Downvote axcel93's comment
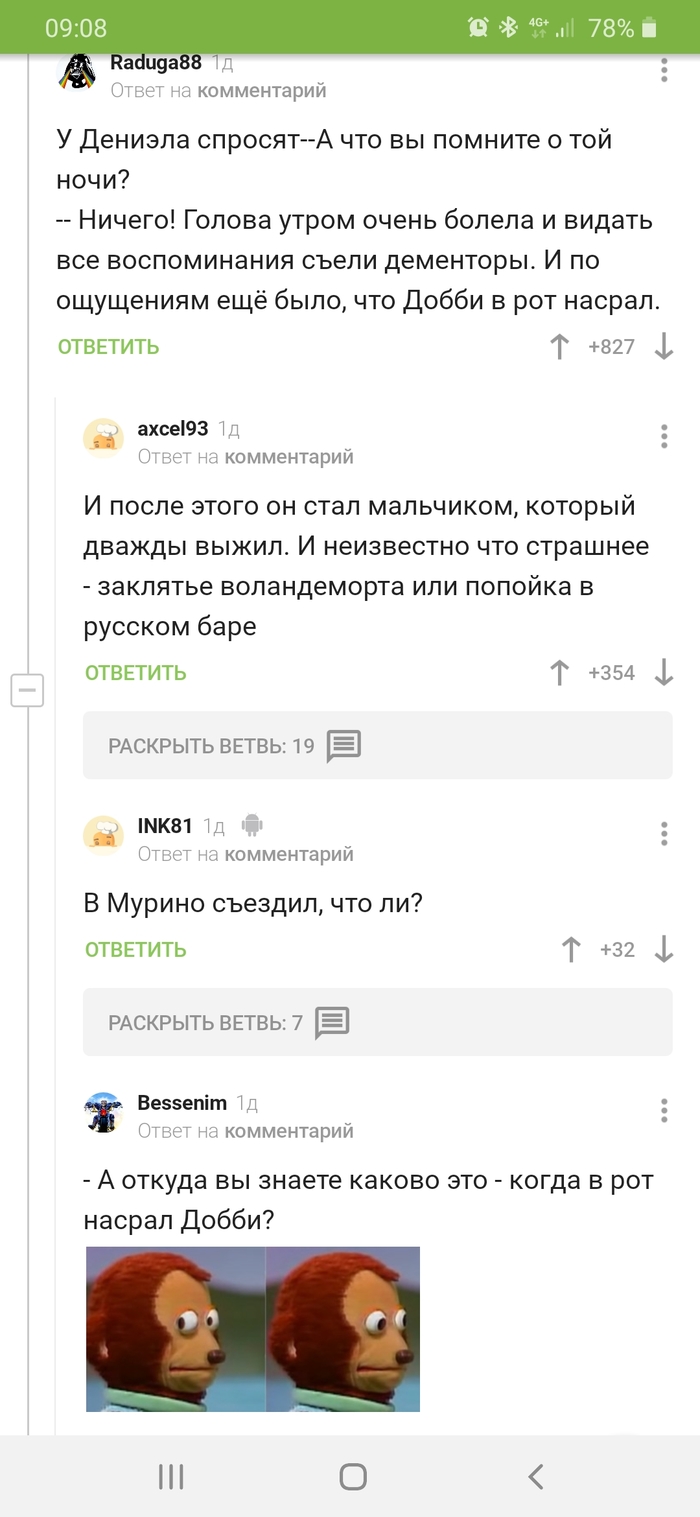700x1517 pixels. (664, 673)
